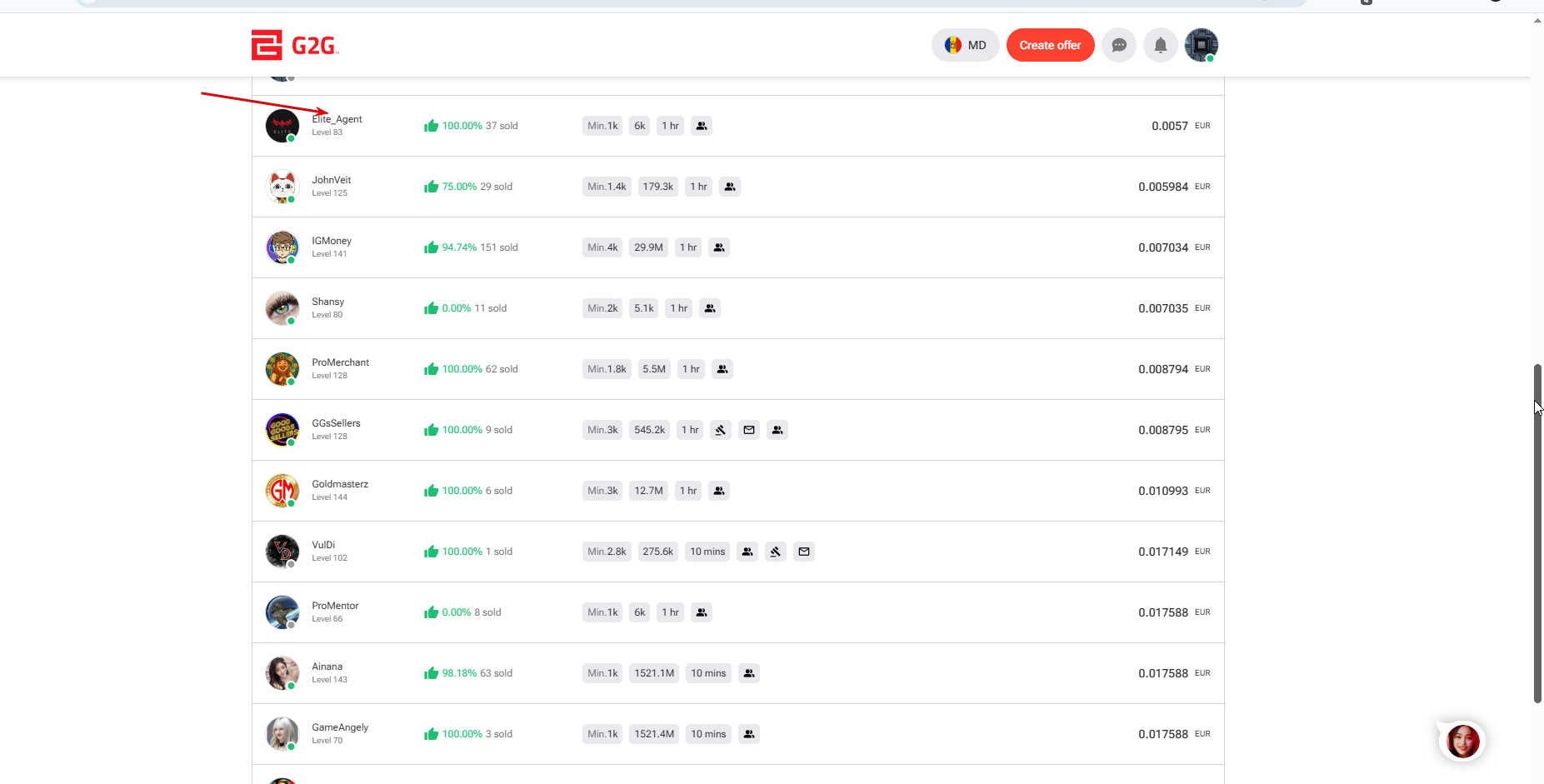This screenshot has width=1544, height=784.
Task: Click Ainana seller avatar
Action: tap(282, 673)
